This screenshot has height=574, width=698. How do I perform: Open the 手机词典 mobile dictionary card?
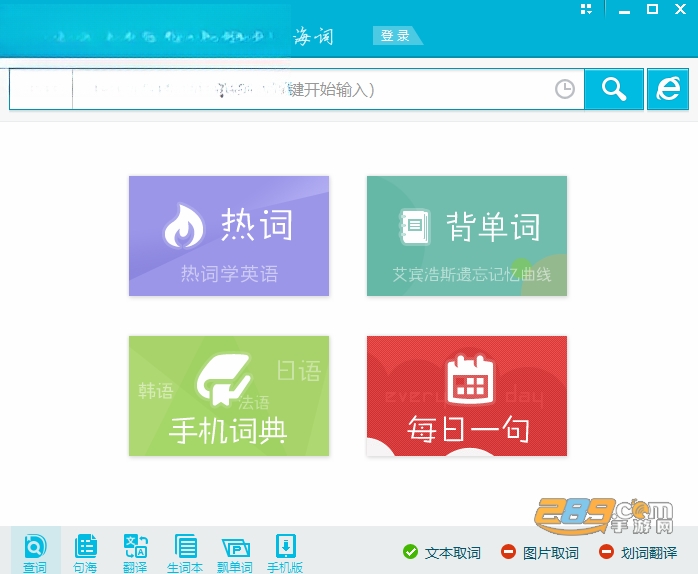click(229, 396)
